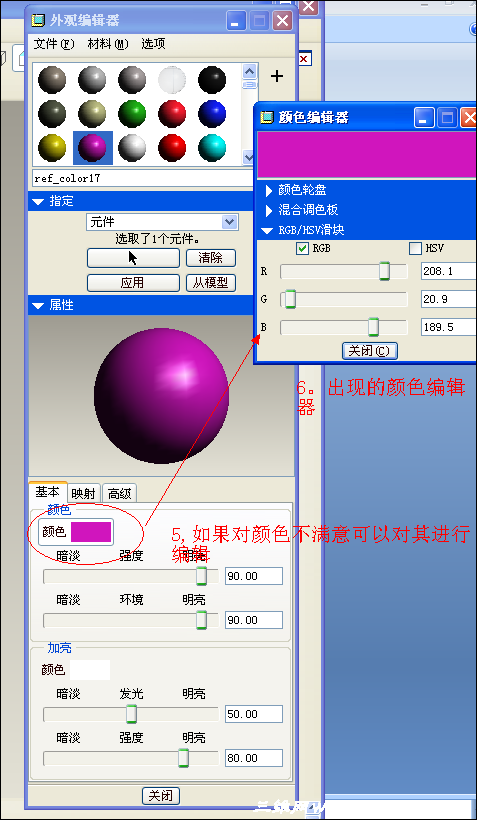
Task: Click the R value field 208.1
Action: 449,271
